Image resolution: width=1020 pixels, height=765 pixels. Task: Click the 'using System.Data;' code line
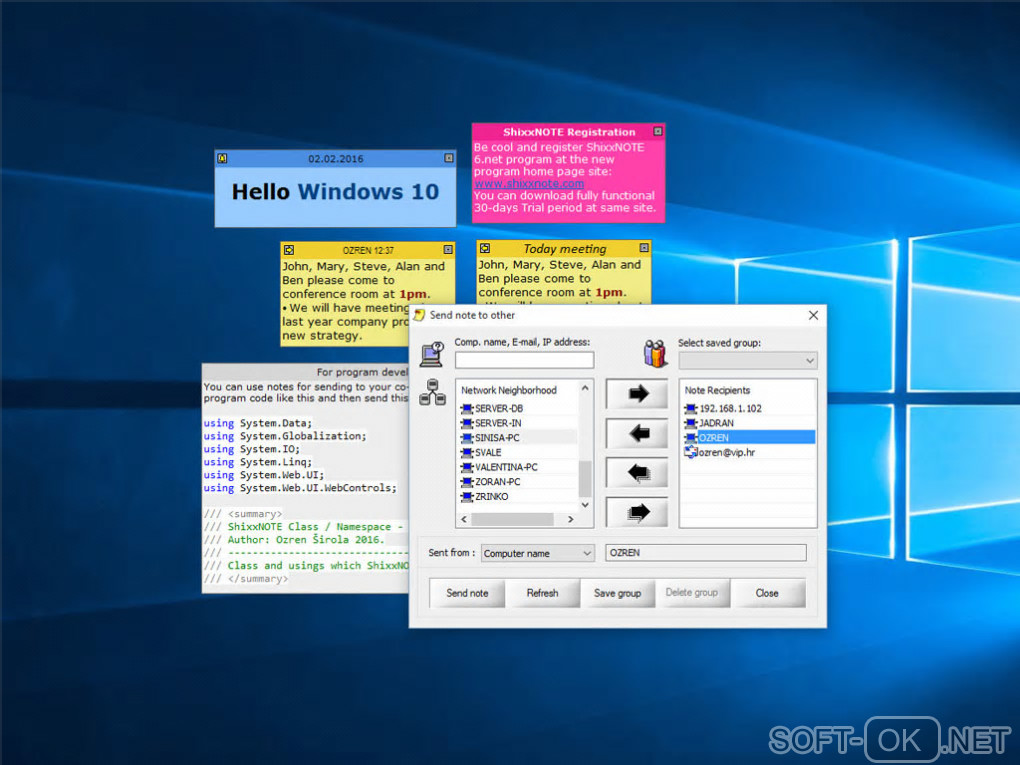(258, 423)
